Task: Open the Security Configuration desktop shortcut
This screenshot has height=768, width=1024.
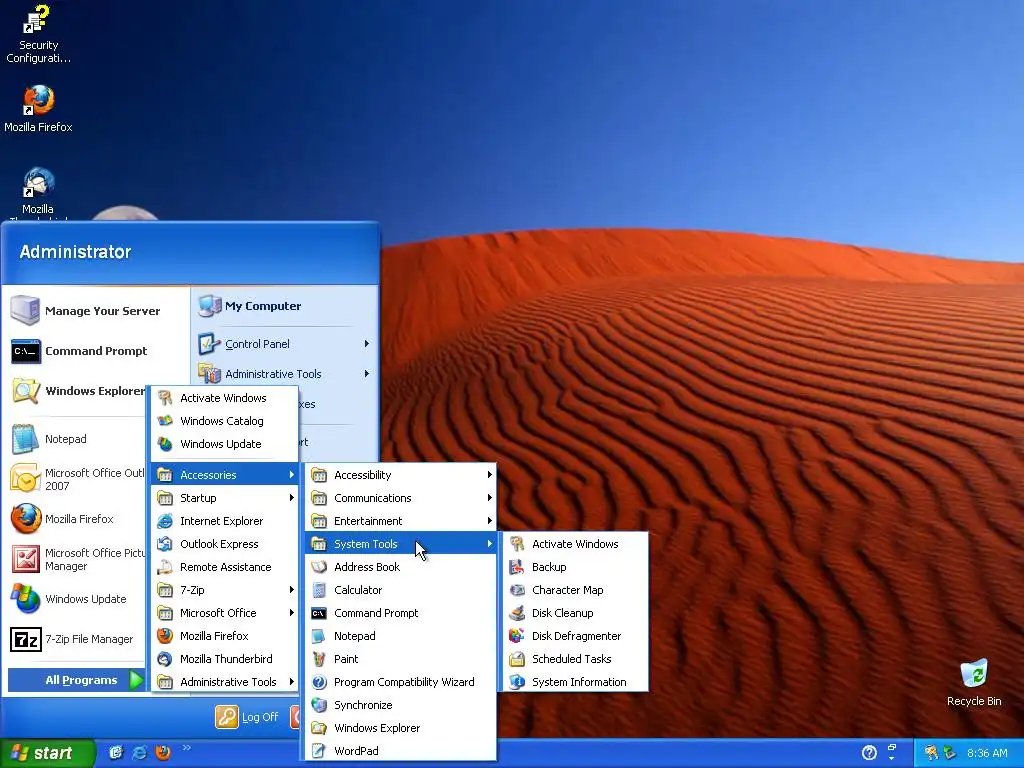Action: click(38, 34)
